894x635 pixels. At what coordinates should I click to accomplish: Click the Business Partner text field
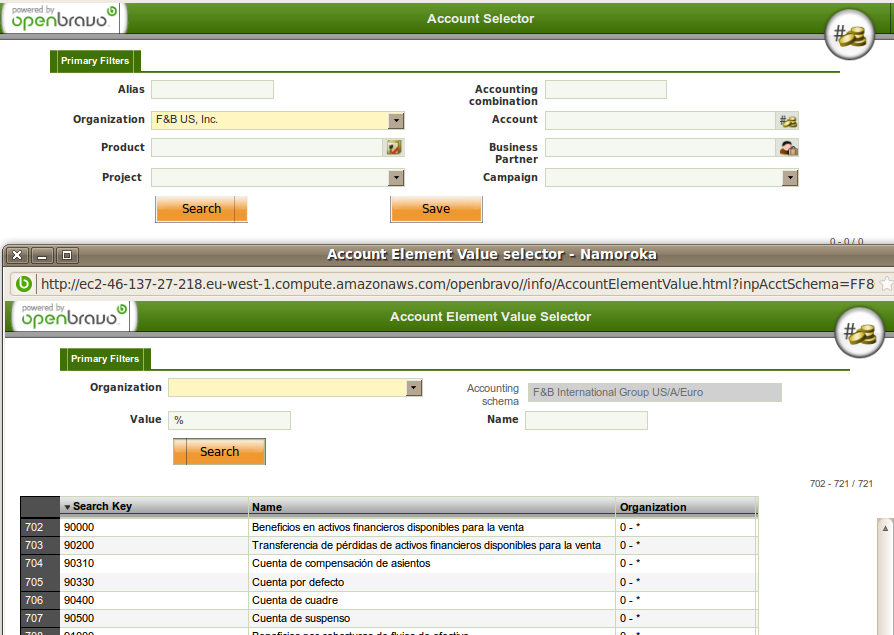[660, 148]
